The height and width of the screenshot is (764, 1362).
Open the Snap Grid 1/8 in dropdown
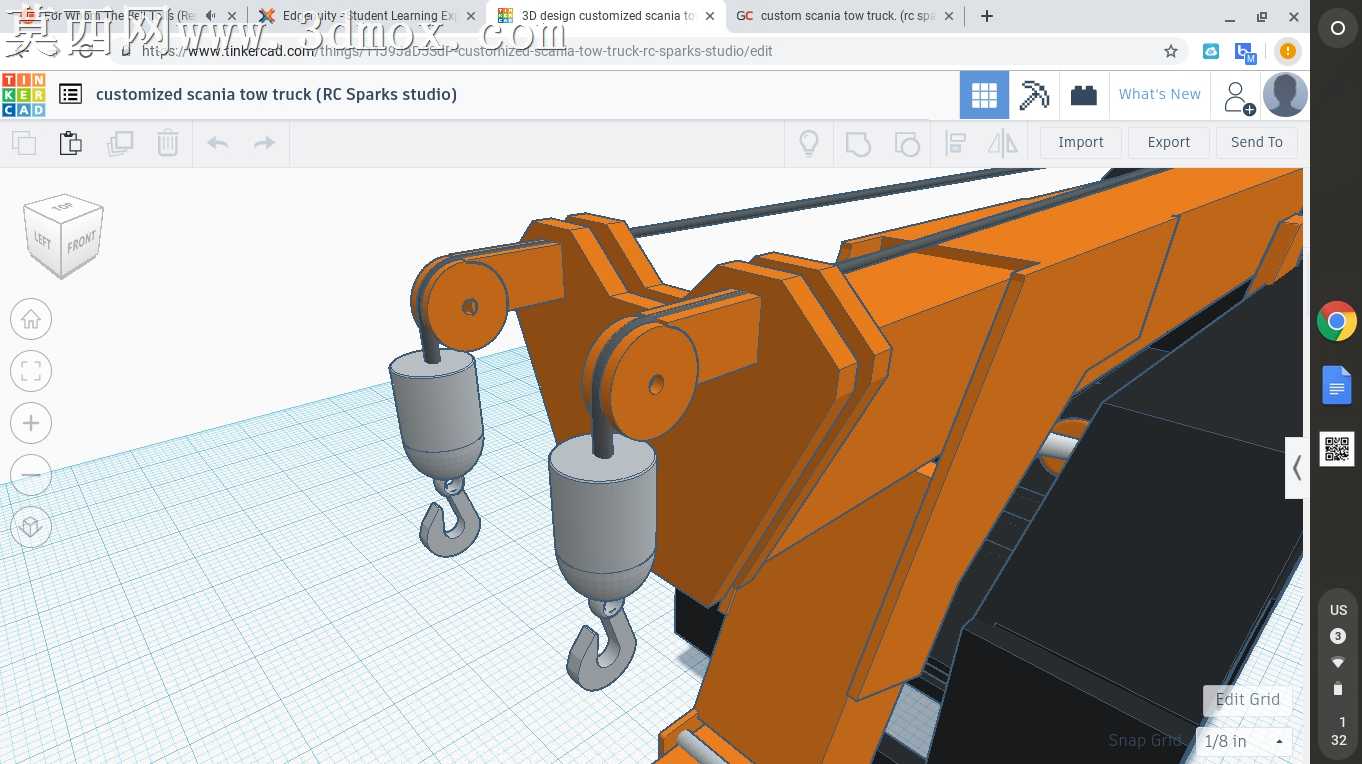pyautogui.click(x=1244, y=741)
